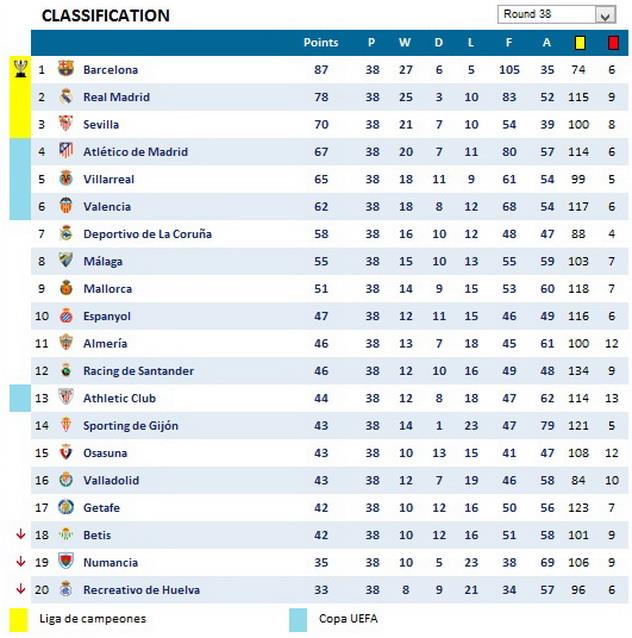Open the Villarreal team link
Image resolution: width=632 pixels, height=638 pixels.
(x=108, y=179)
